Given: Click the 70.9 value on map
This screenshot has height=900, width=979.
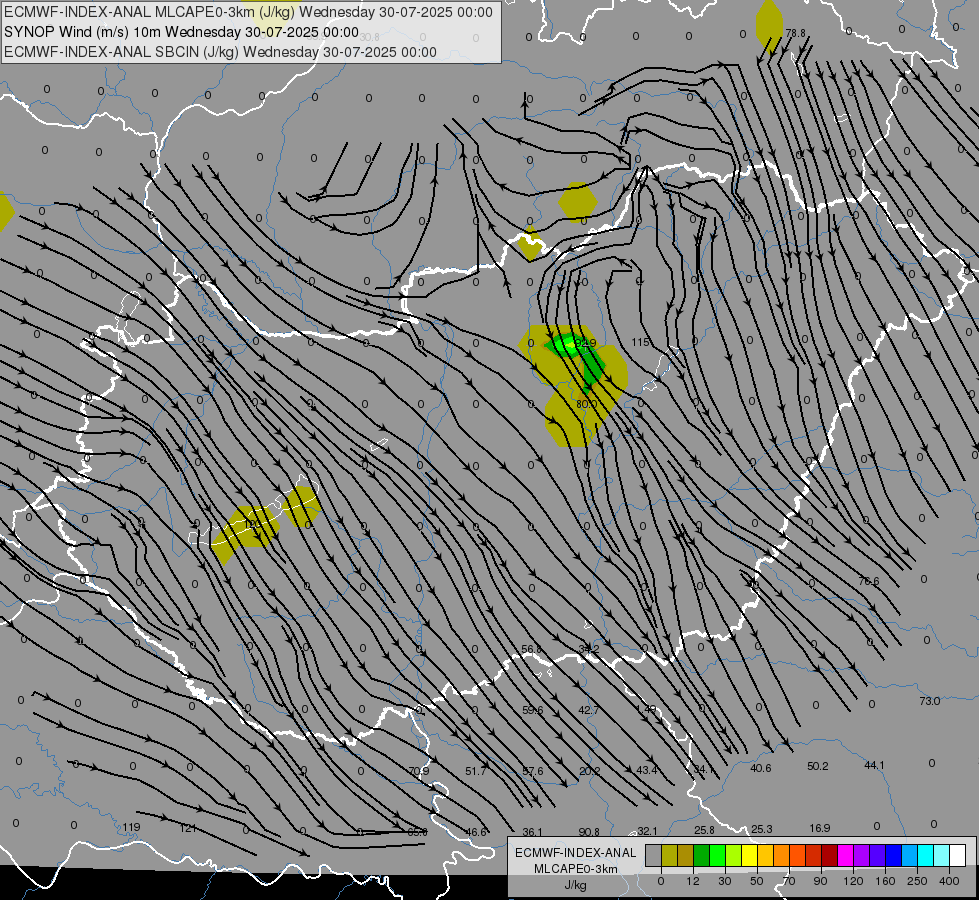Looking at the screenshot, I should click(418, 771).
